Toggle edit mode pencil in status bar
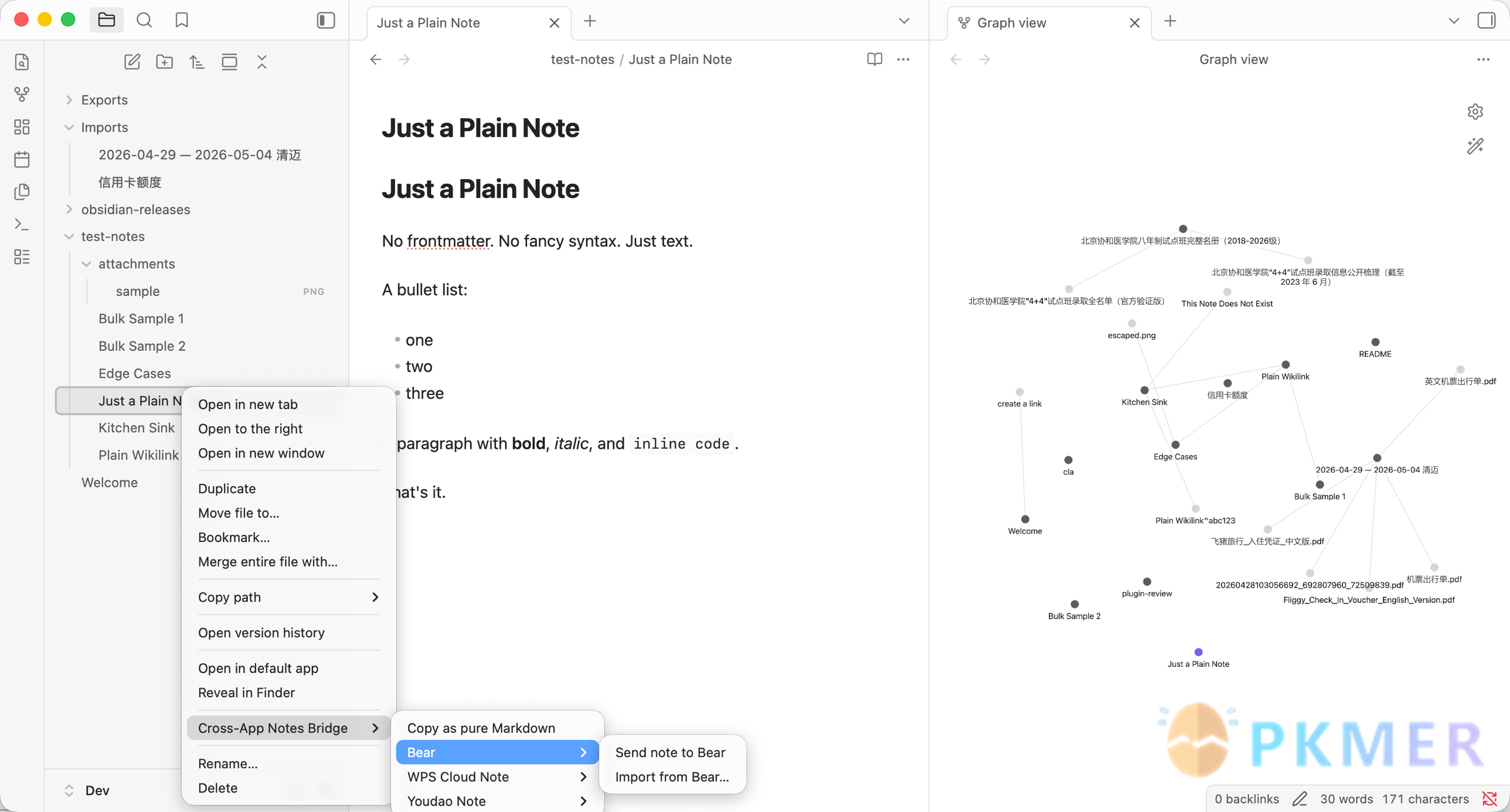1510x812 pixels. coord(1300,799)
